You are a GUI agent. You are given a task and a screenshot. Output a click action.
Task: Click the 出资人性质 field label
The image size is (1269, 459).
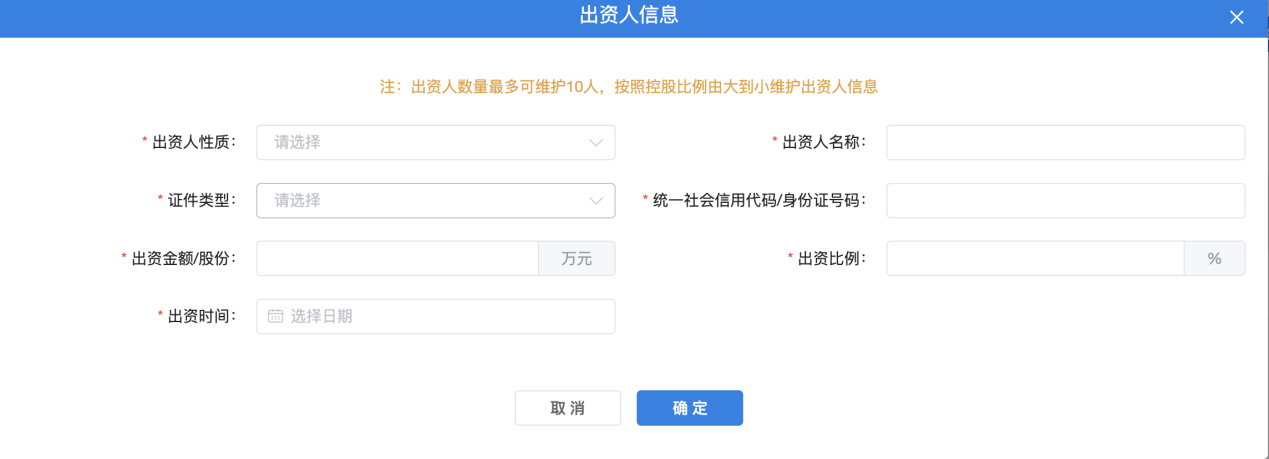tap(194, 142)
